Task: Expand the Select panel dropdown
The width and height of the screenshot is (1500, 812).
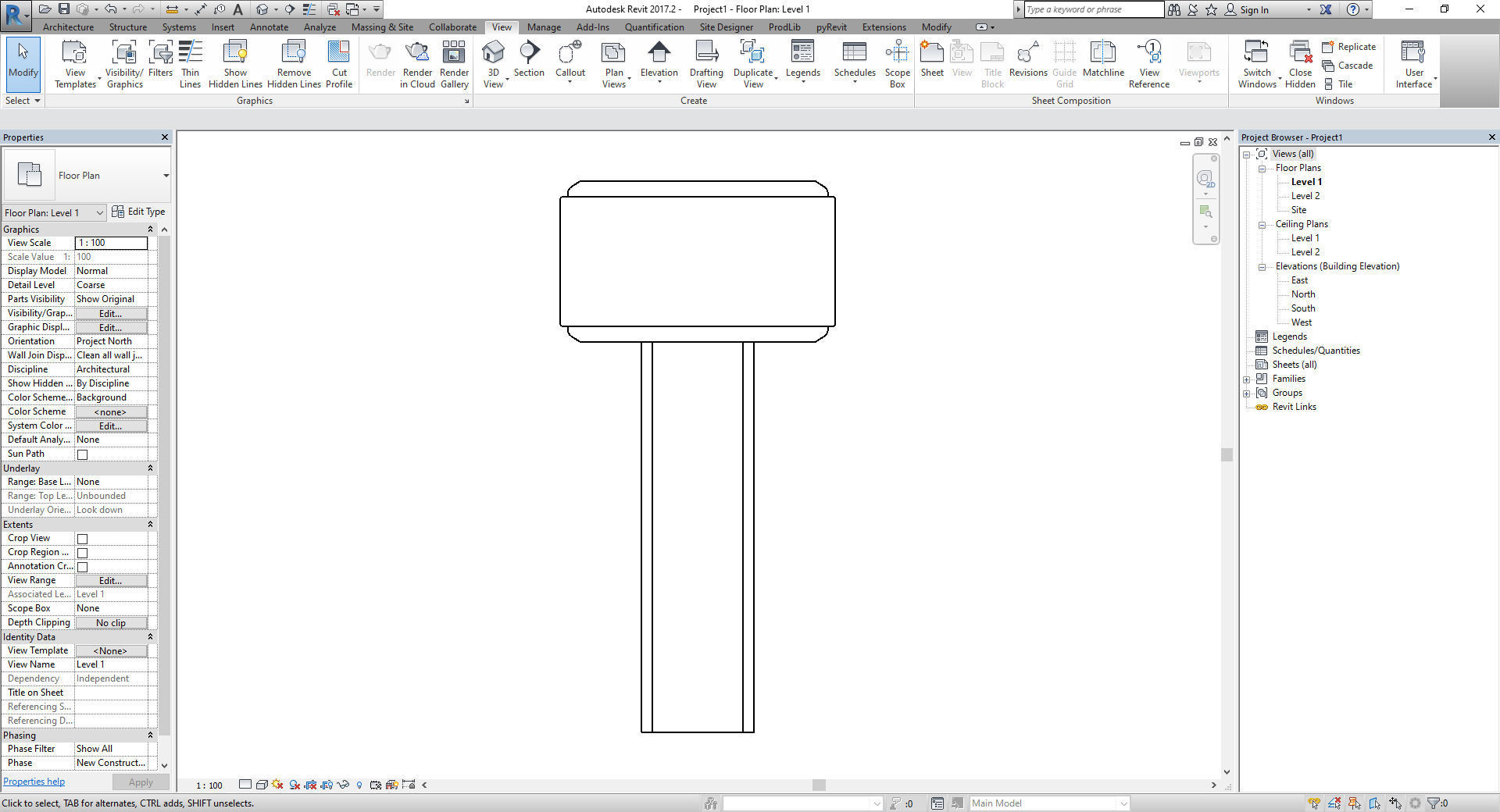Action: coord(22,101)
